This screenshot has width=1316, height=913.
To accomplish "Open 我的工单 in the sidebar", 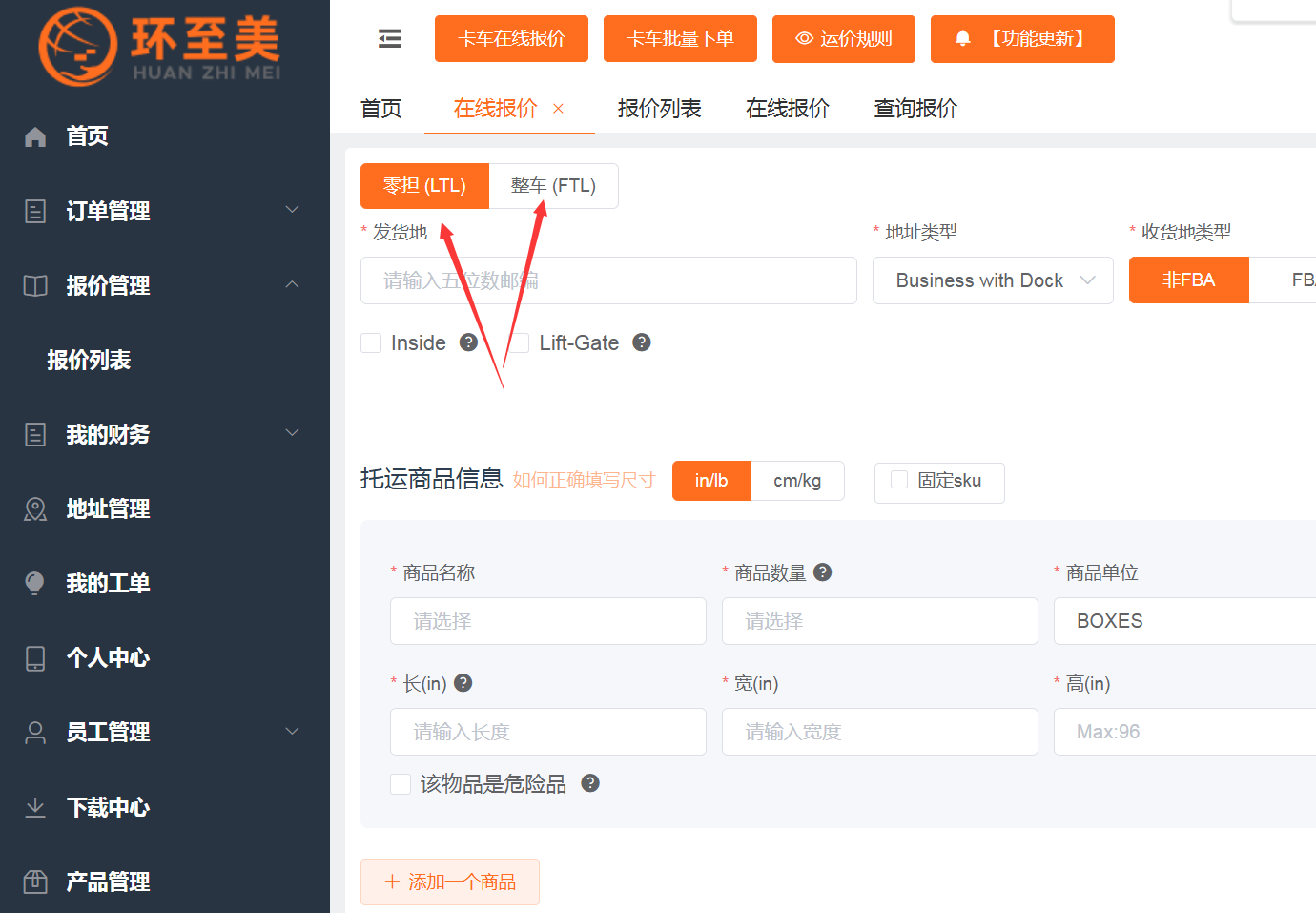I will 165,583.
